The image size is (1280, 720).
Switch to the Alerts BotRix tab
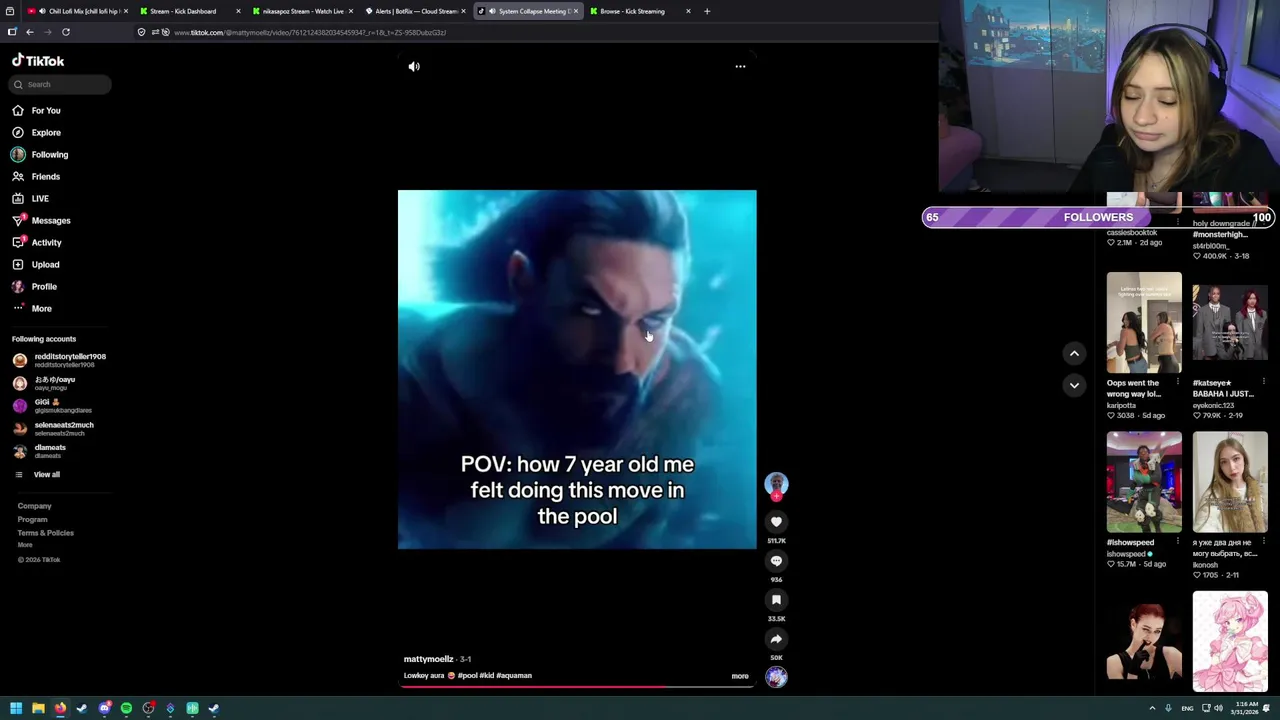415,11
